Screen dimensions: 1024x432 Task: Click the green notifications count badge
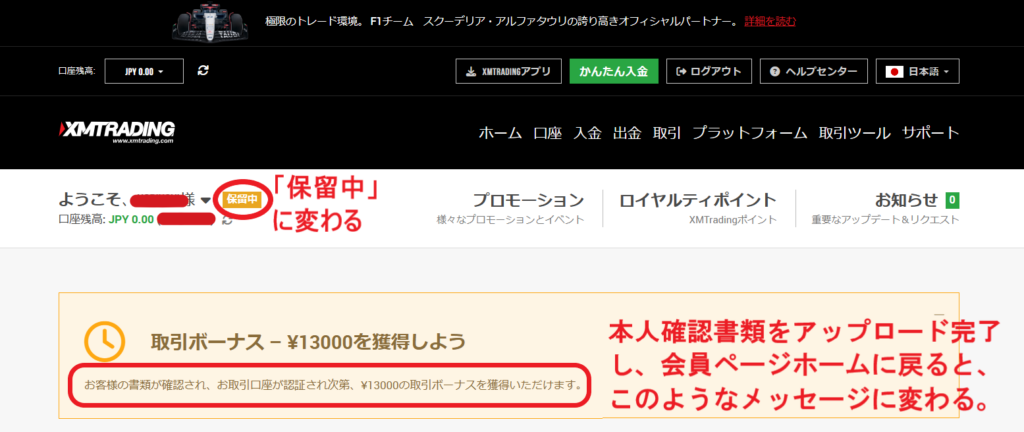click(x=952, y=200)
